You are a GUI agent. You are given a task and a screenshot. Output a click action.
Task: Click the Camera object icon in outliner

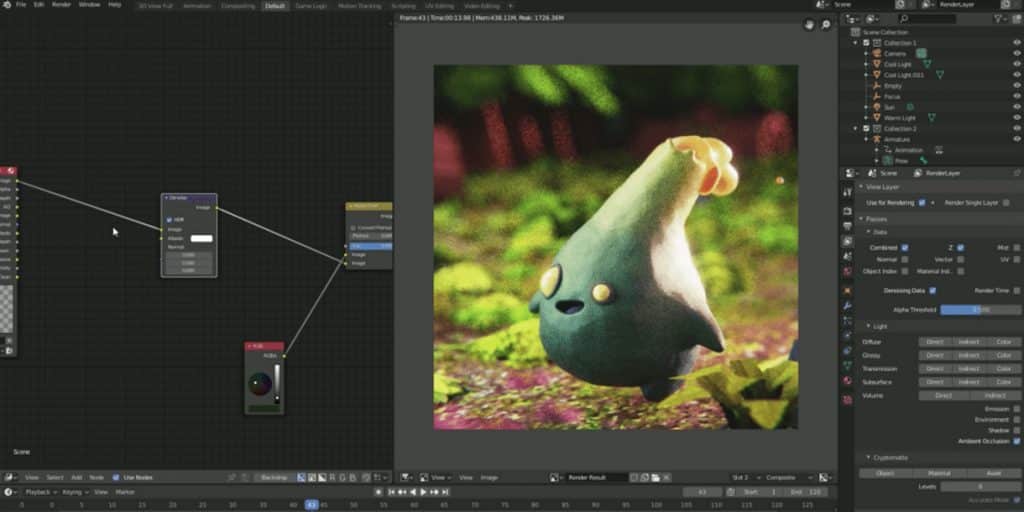click(877, 53)
